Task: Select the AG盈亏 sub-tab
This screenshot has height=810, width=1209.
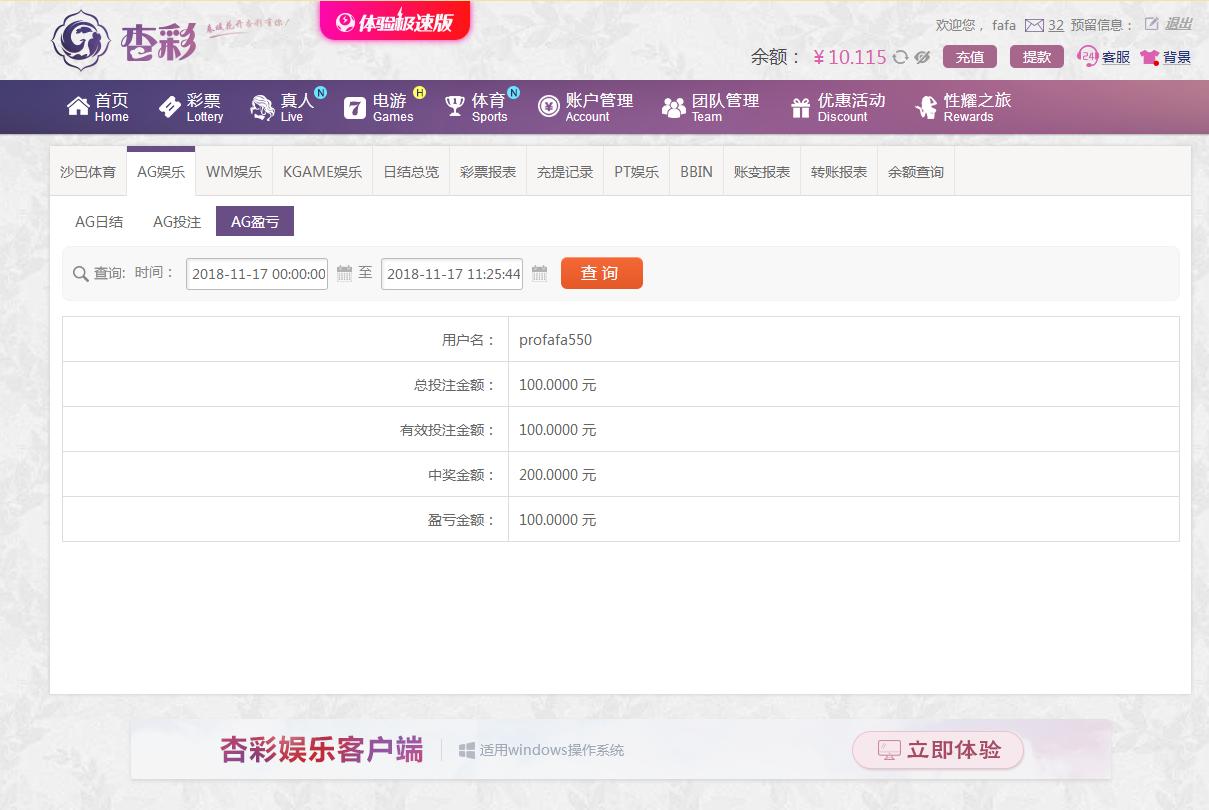Action: (255, 221)
